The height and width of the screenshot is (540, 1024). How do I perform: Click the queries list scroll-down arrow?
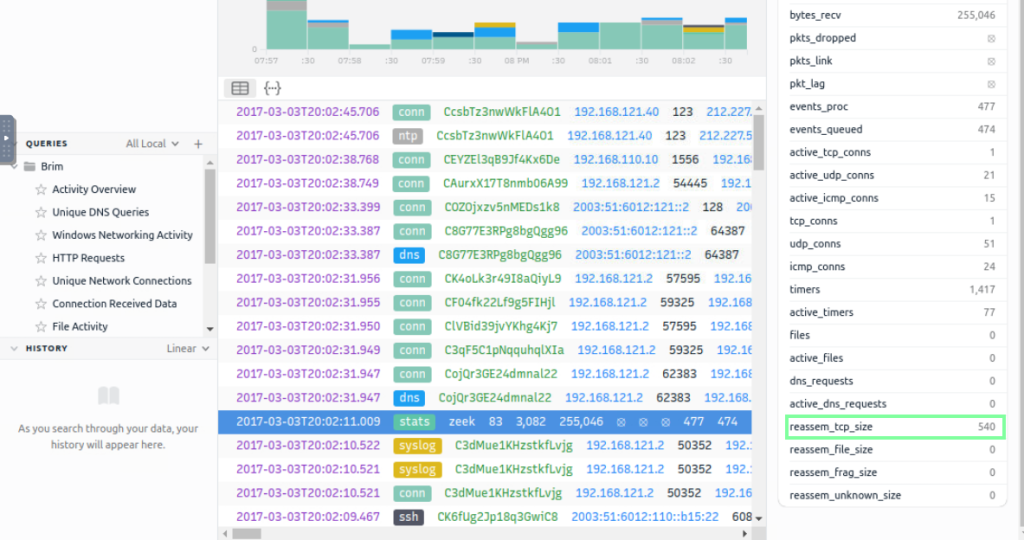coord(209,328)
